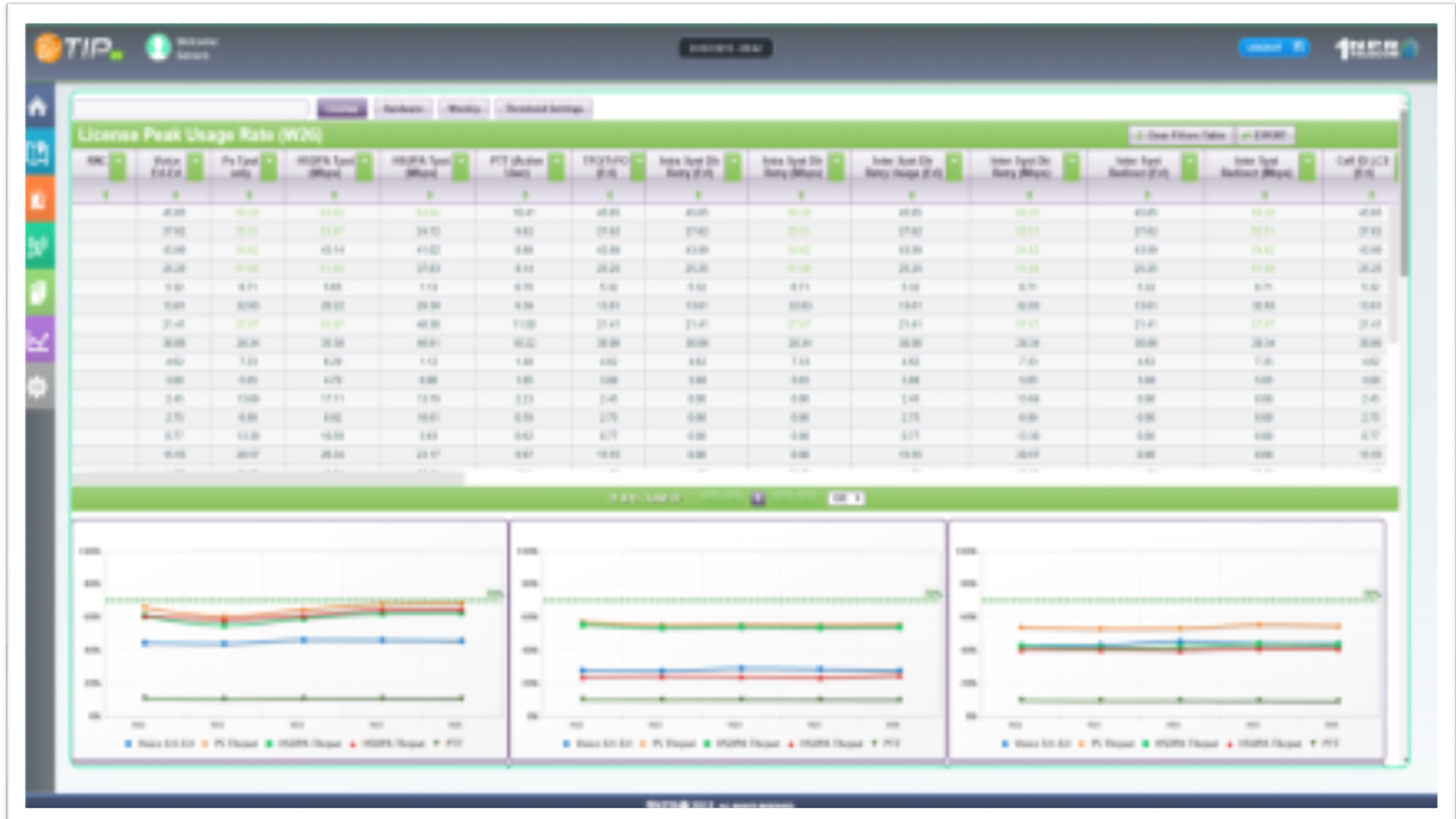Open the RNC column filter dropdown

tap(118, 166)
